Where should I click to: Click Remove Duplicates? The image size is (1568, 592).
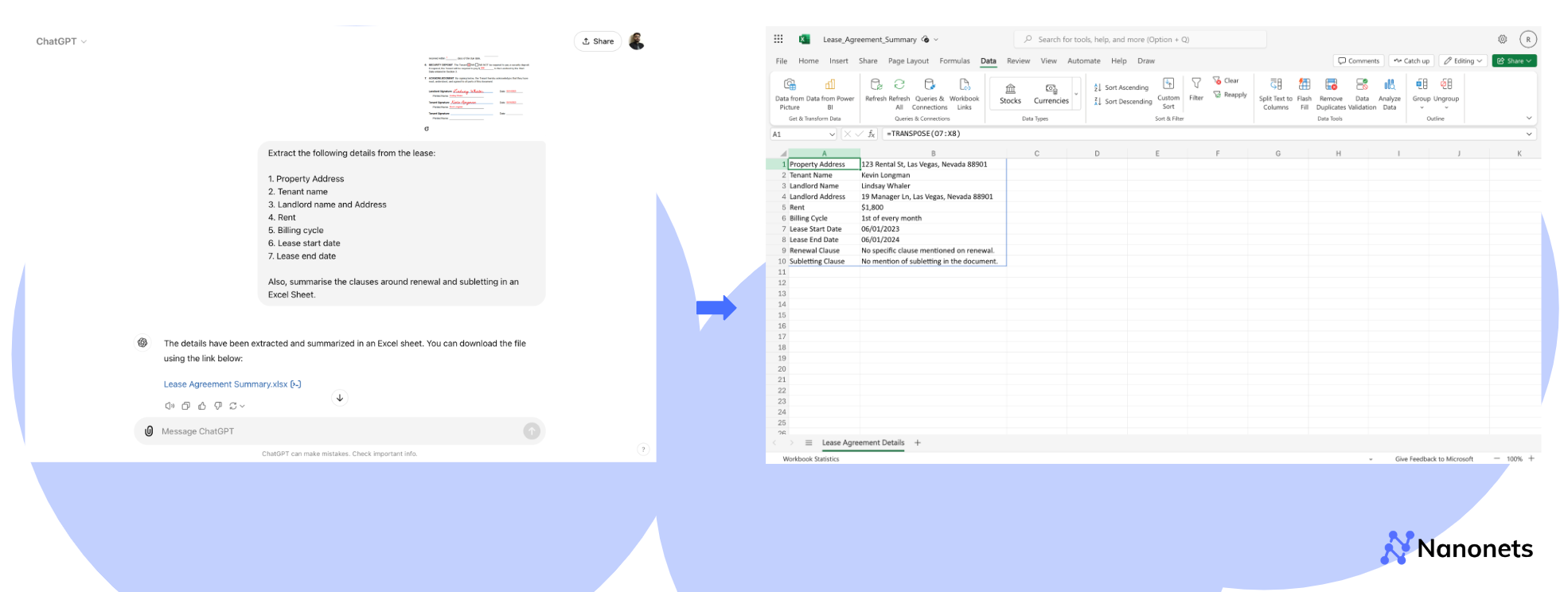[1331, 92]
